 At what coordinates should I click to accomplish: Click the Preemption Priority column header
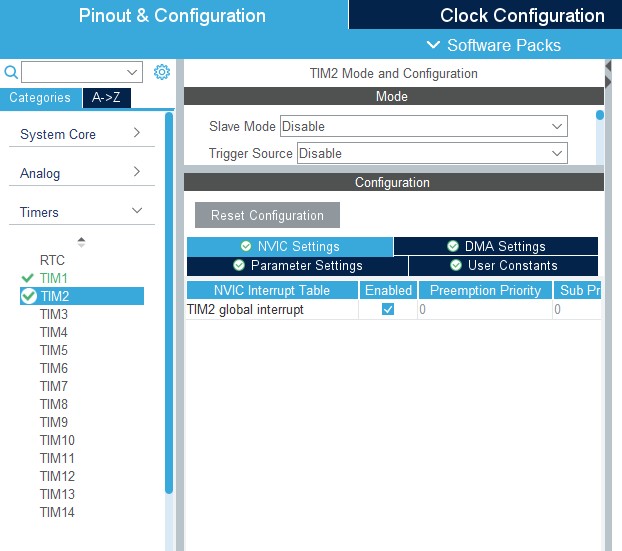pyautogui.click(x=485, y=290)
